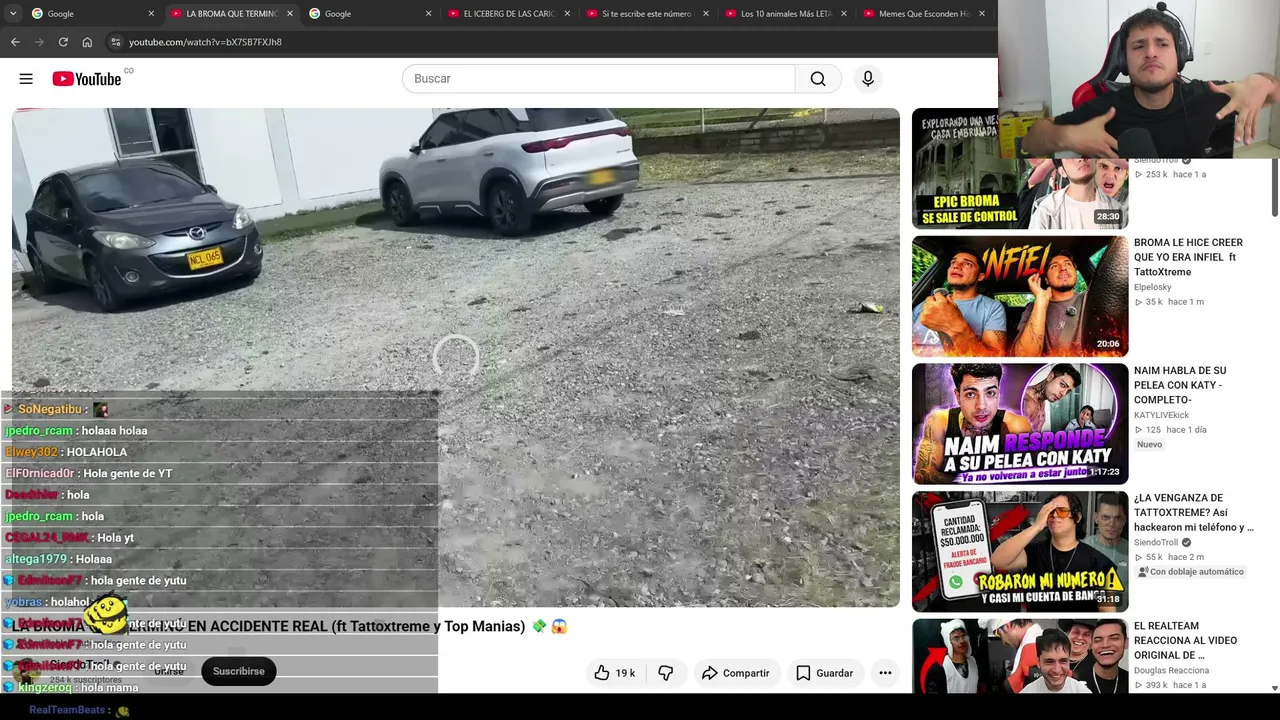
Task: Go back with the browser back arrow
Action: 15,42
